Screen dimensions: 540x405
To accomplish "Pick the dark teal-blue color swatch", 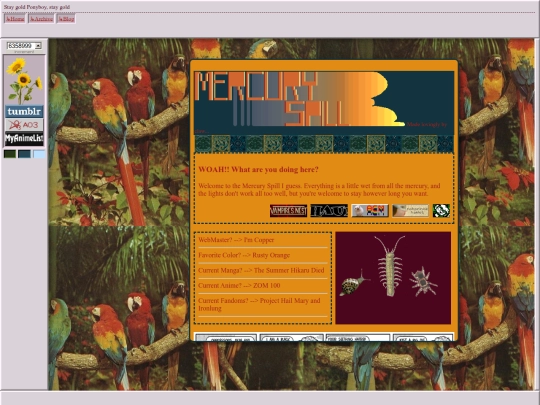I will coord(24,154).
